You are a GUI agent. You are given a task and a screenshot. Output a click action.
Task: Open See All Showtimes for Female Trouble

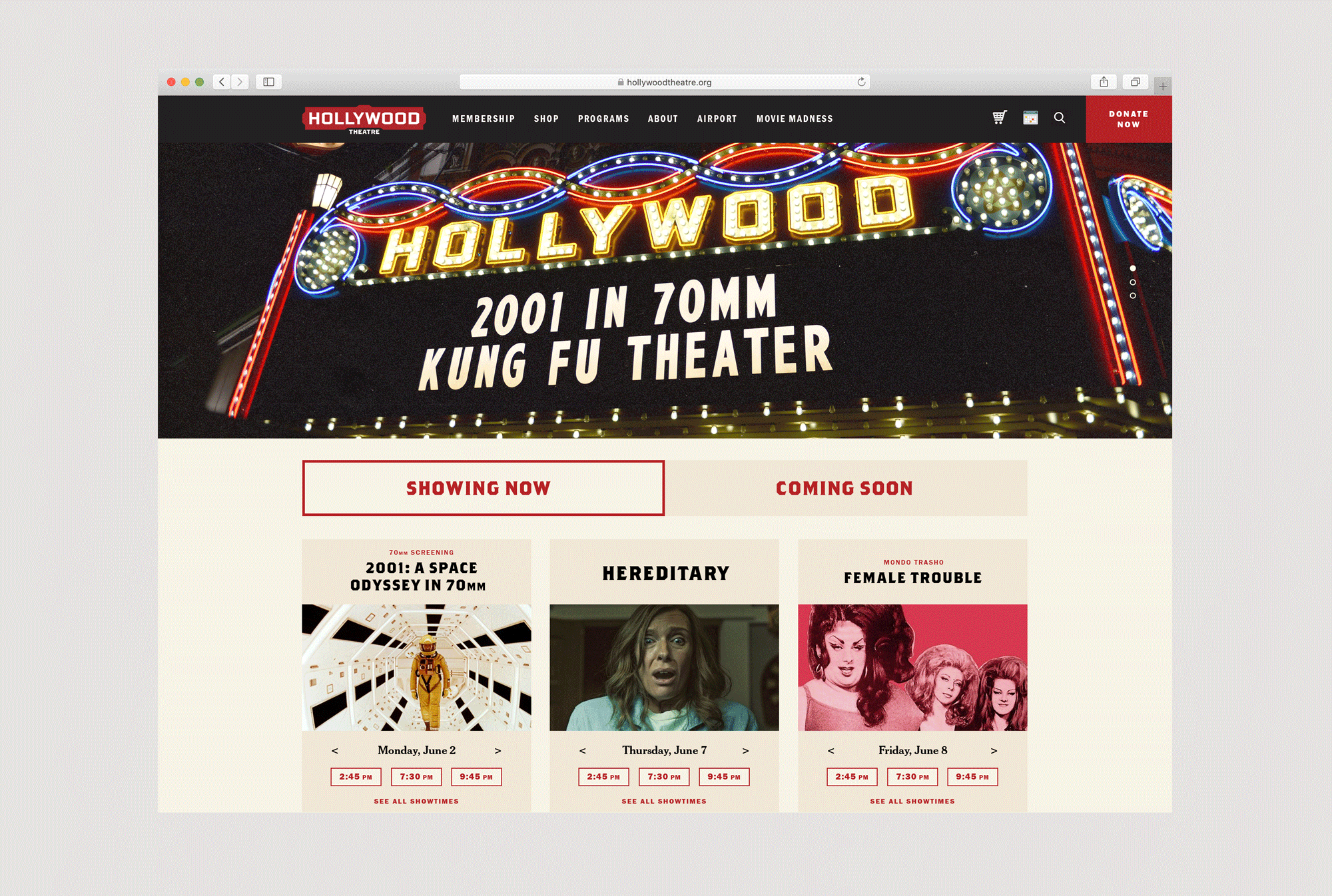pyautogui.click(x=912, y=801)
